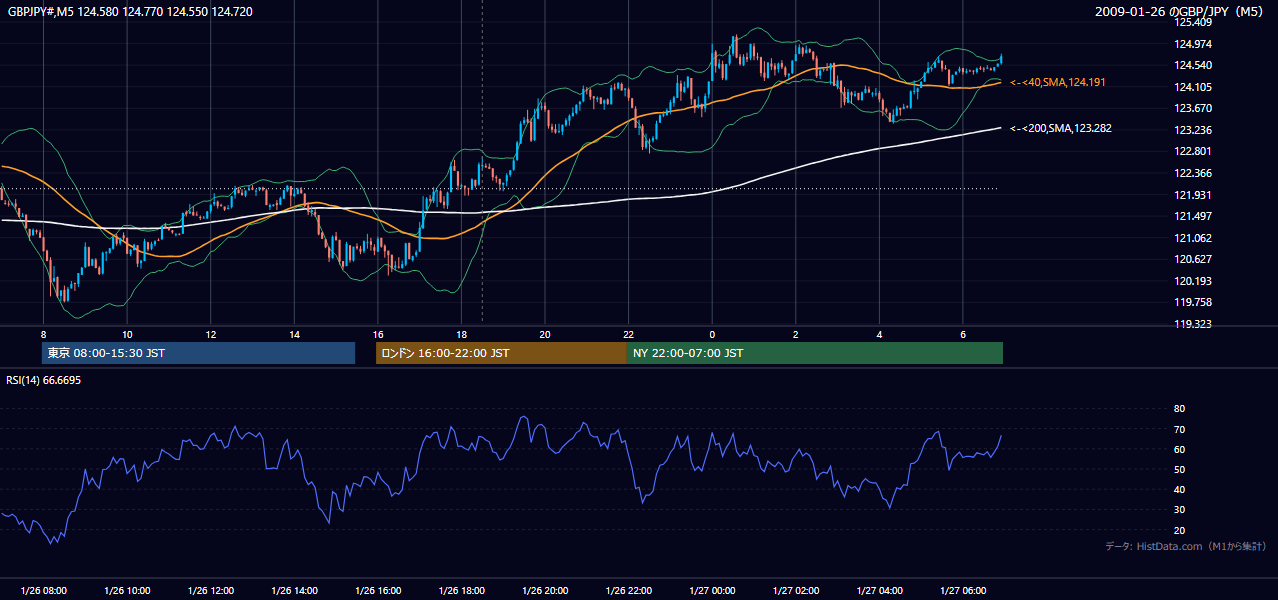Click price axis value 119.323

[x=1192, y=324]
